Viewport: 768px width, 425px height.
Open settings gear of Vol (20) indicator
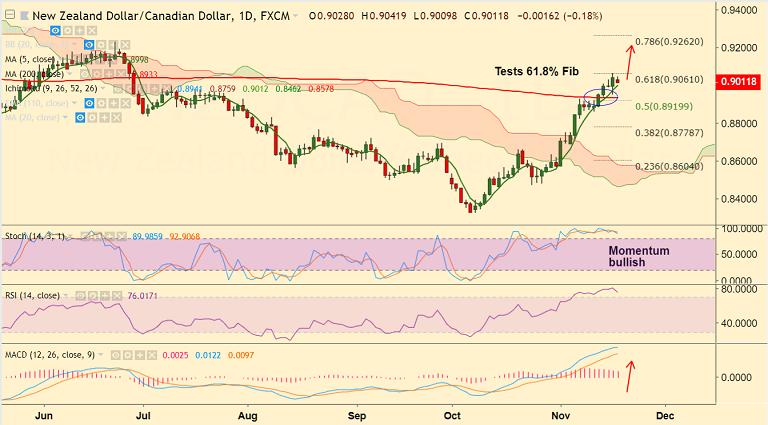point(68,30)
